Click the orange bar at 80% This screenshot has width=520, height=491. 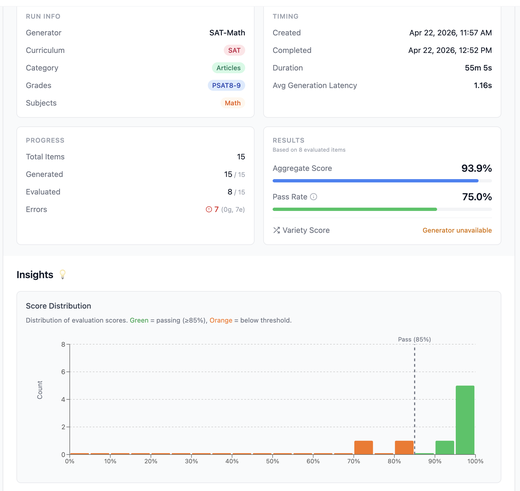coord(404,447)
